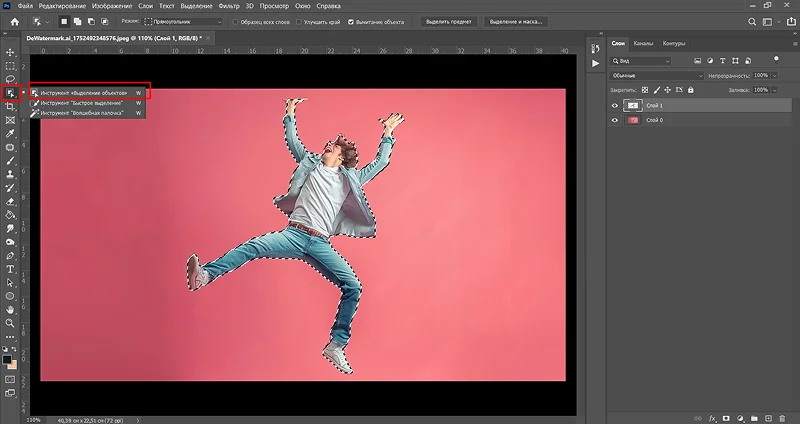The height and width of the screenshot is (424, 800).
Task: Open the 'Вид' layer filter dropdown
Action: tap(641, 61)
